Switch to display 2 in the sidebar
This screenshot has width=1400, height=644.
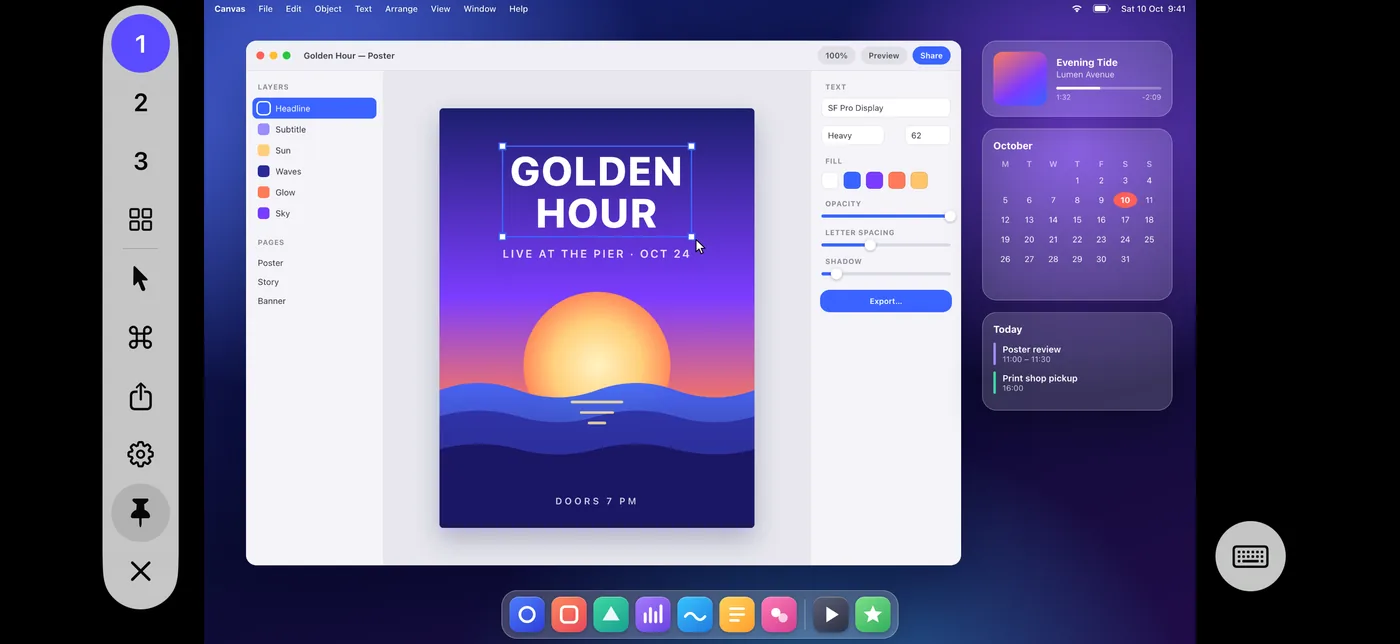[140, 102]
